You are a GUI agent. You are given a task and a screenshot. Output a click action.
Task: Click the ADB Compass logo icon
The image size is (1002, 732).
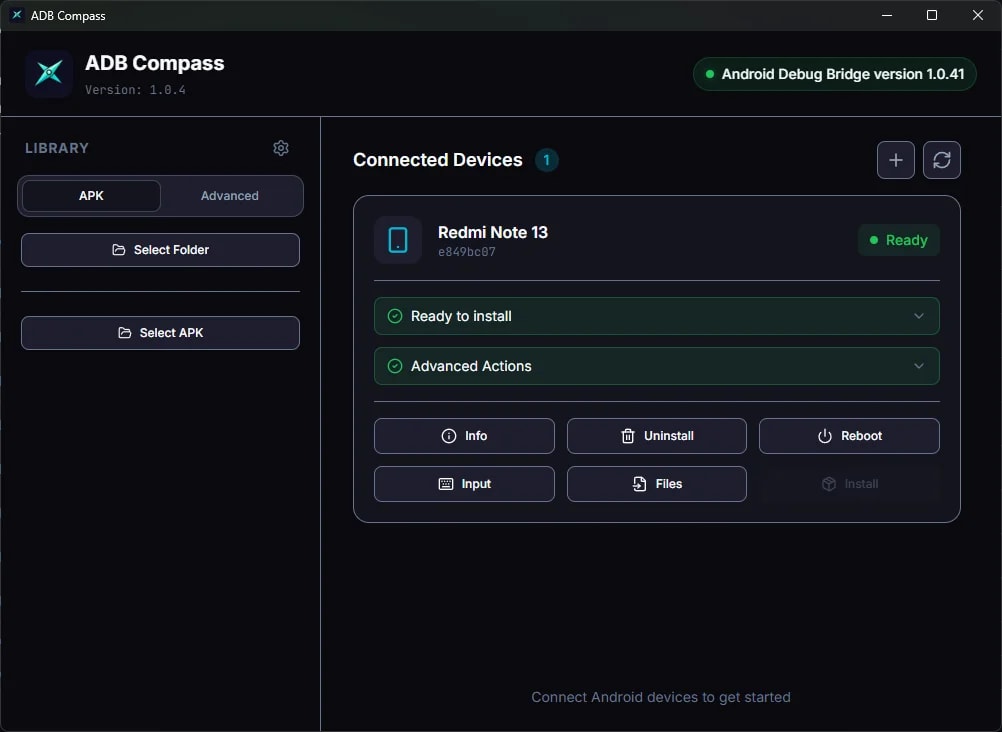coord(48,73)
